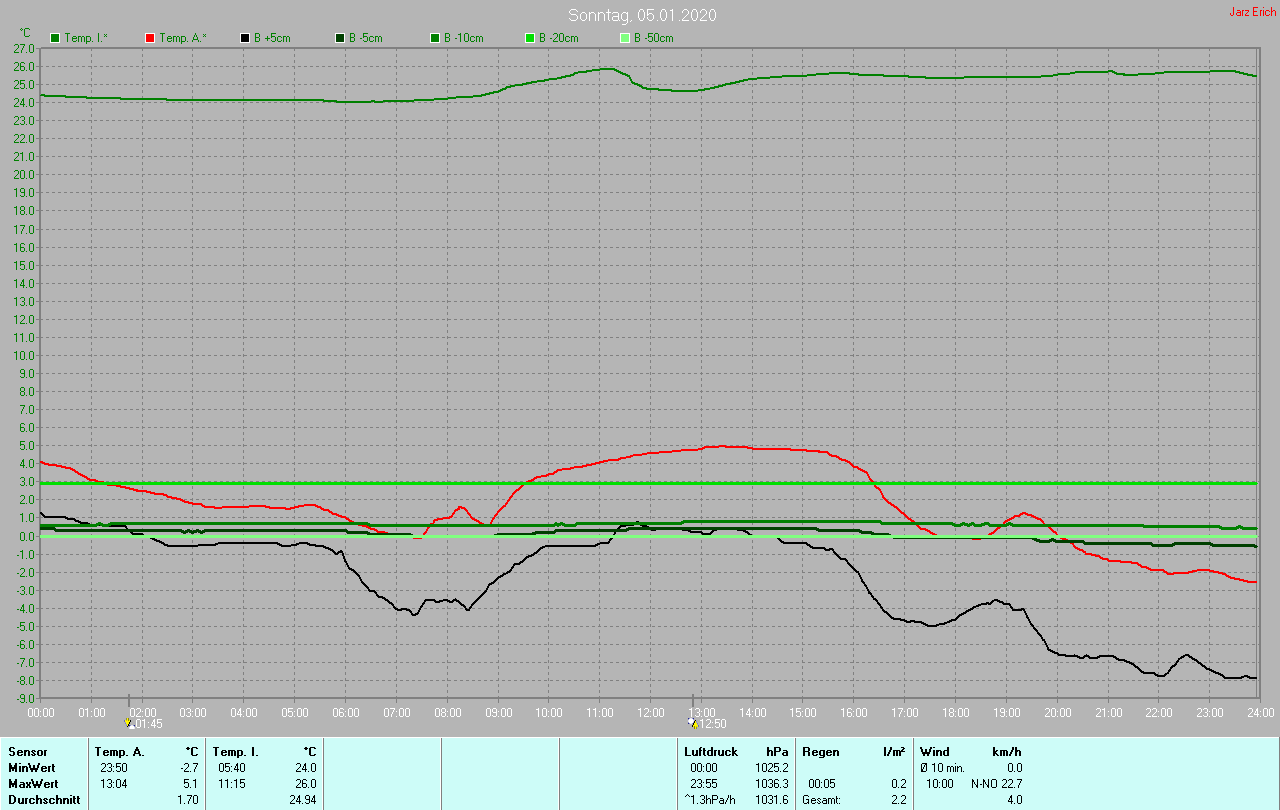
Task: Click the 23:55 pressure maximum time
Action: [704, 783]
